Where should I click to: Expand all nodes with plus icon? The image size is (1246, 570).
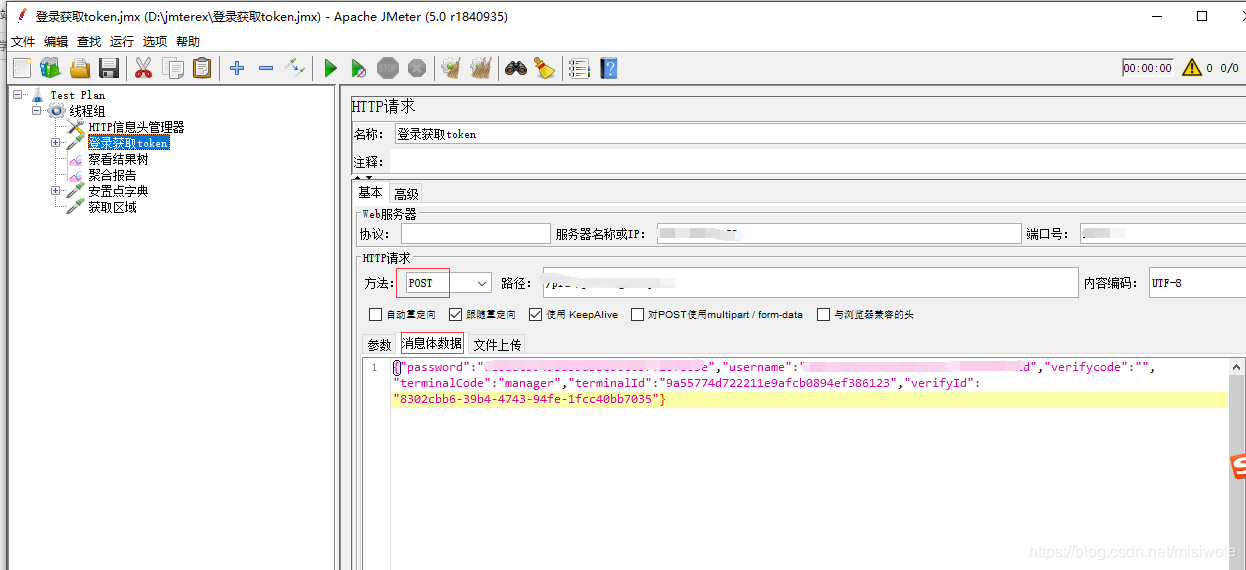tap(236, 68)
